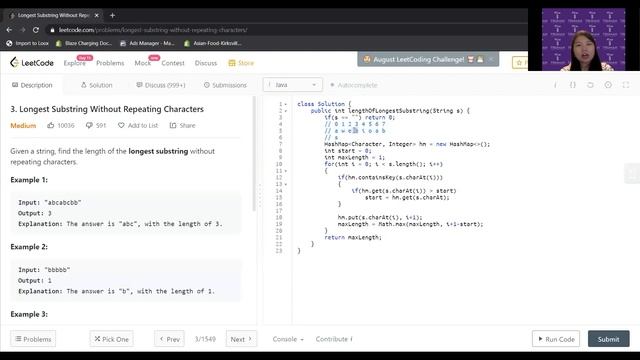The width and height of the screenshot is (640, 360).
Task: Reload the page with the refresh icon
Action: [36, 30]
